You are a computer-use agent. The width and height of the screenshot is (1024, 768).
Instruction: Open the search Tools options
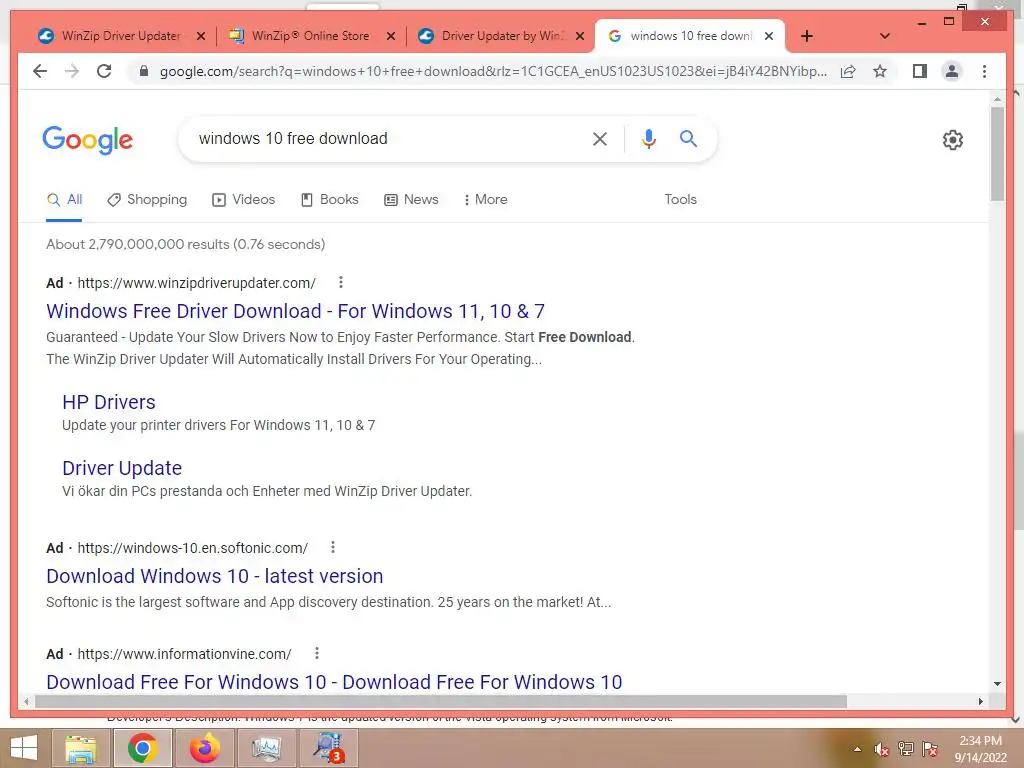point(680,200)
